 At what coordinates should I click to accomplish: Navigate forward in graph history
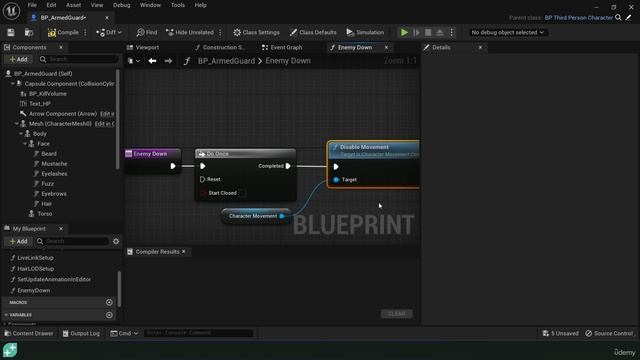[x=168, y=61]
